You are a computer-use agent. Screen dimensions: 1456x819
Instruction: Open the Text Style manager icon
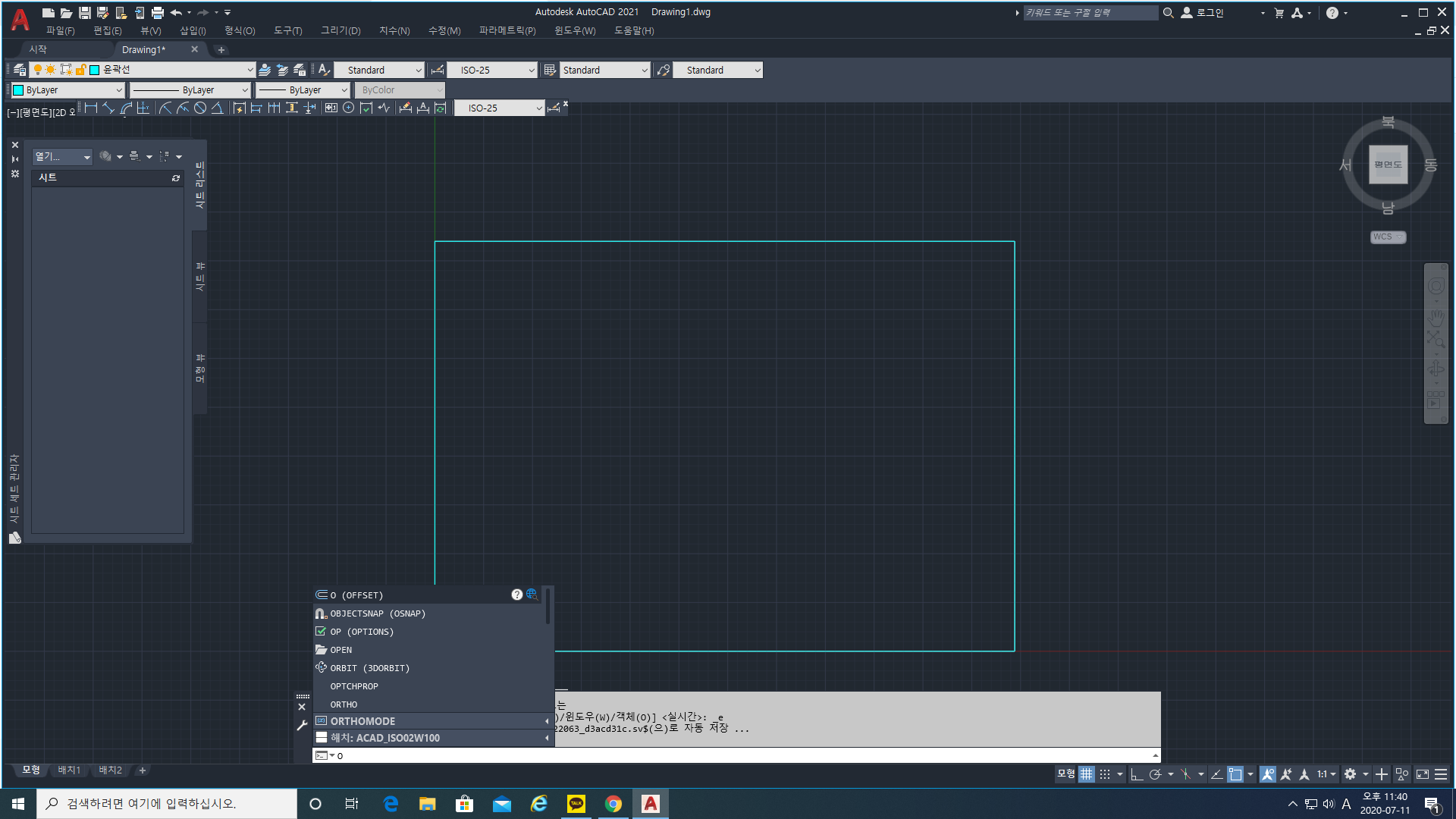[x=324, y=70]
